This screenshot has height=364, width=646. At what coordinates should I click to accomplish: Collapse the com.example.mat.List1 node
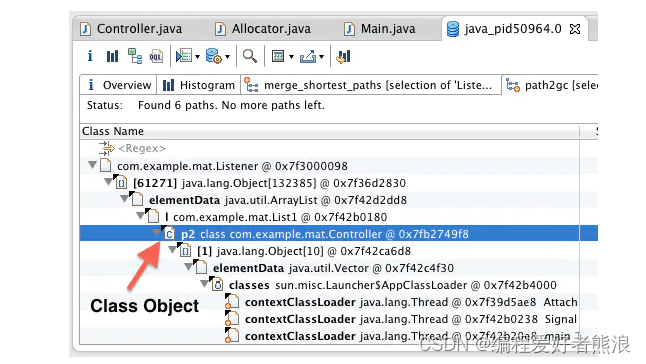(x=140, y=215)
